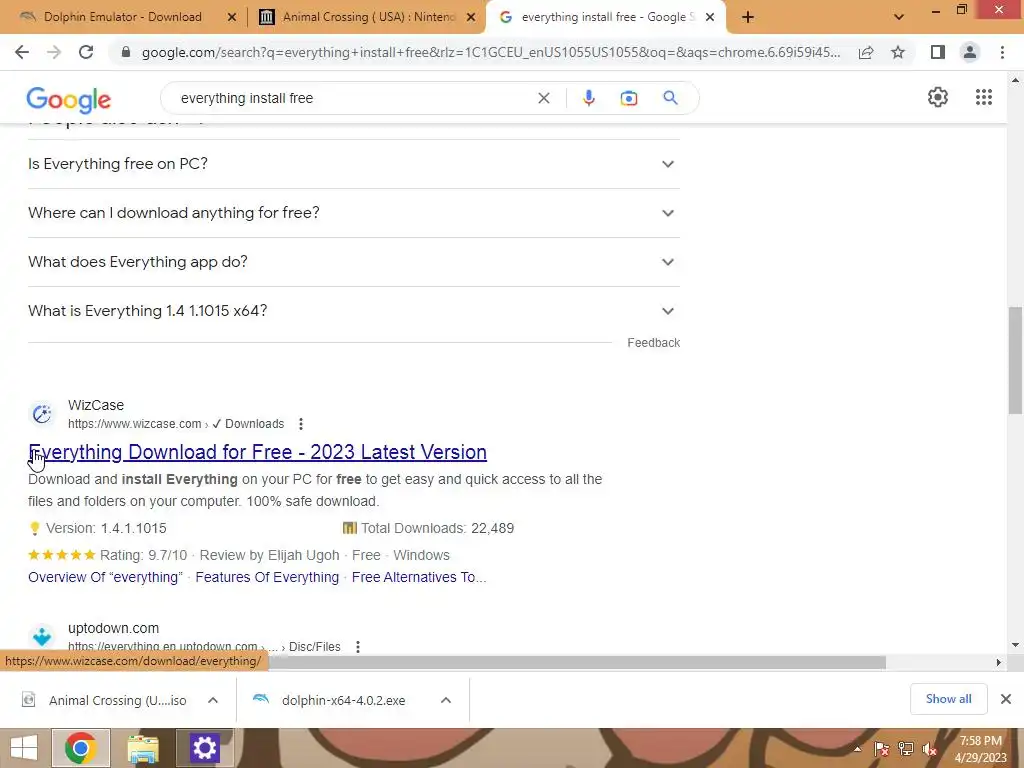Open more options for the WizCase result

click(x=300, y=424)
